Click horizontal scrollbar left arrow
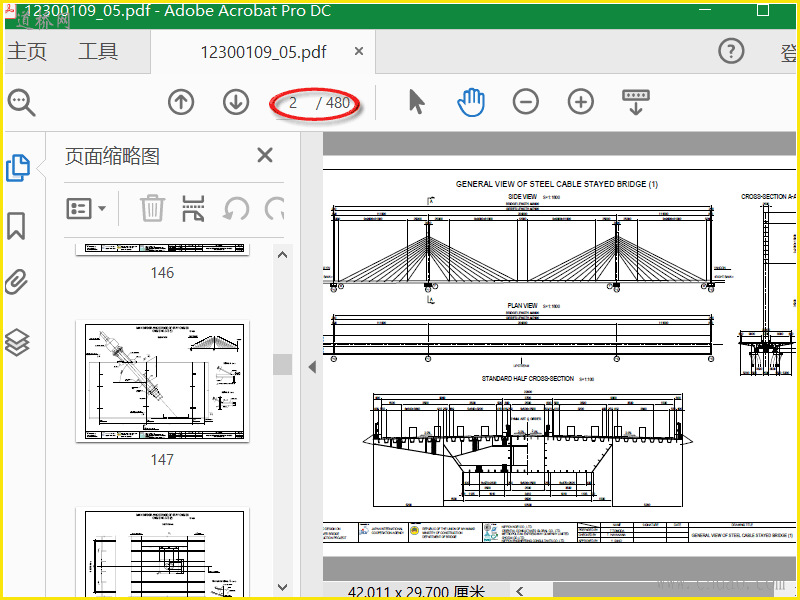The width and height of the screenshot is (800, 600). [x=519, y=592]
